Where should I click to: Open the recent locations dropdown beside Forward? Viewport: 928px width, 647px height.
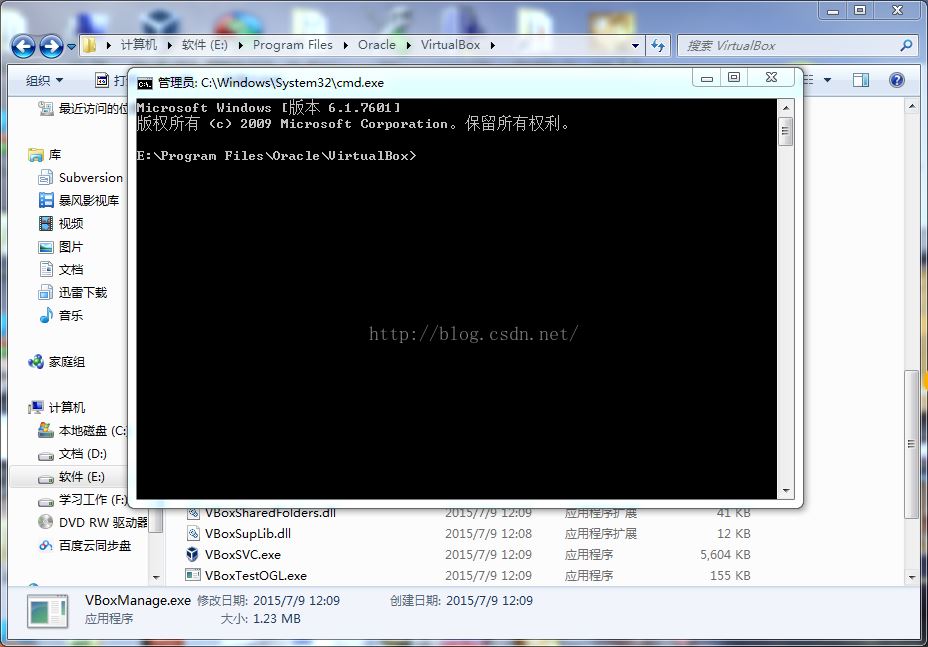tap(71, 46)
